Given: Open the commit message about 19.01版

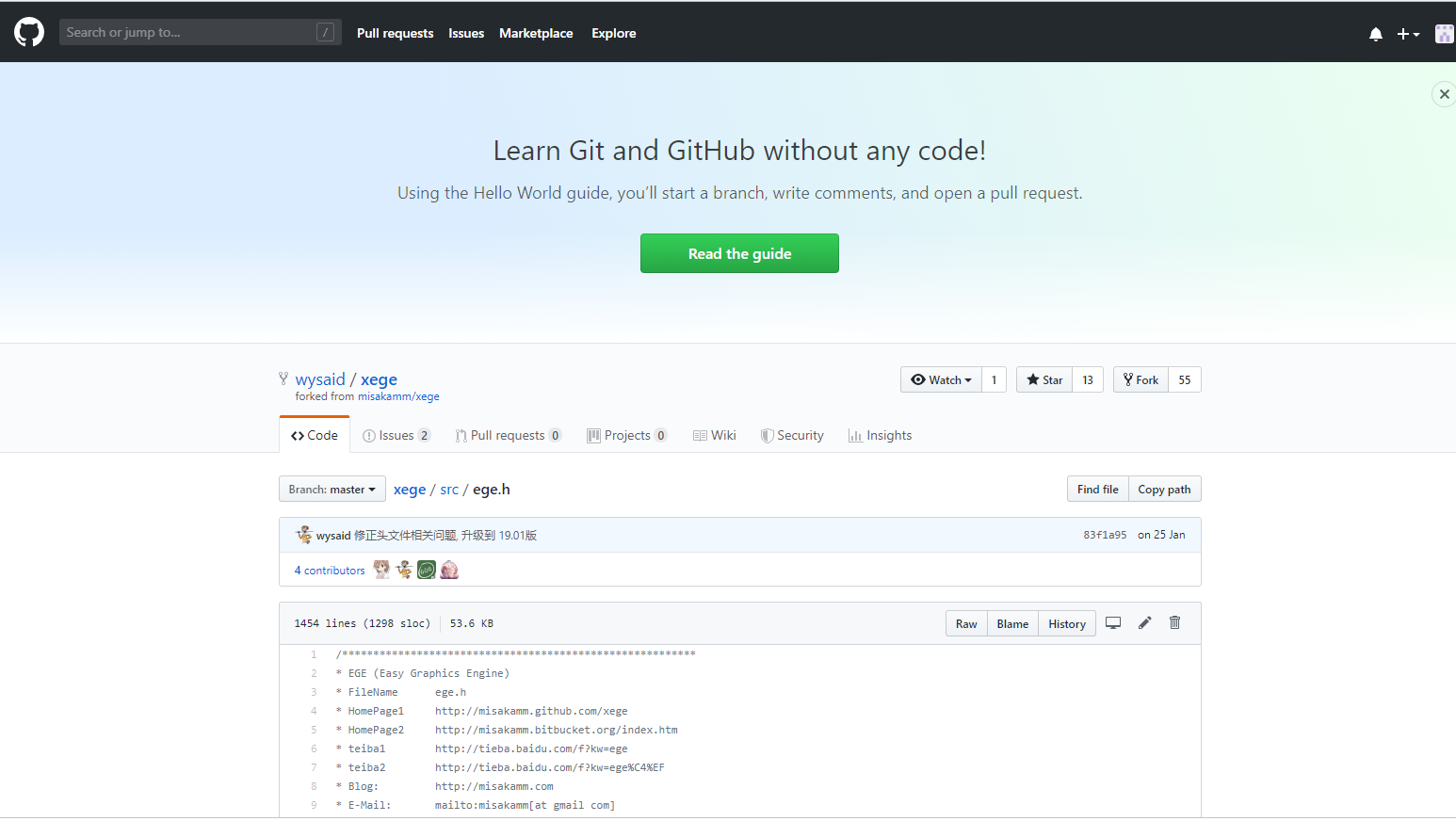Looking at the screenshot, I should pos(445,535).
